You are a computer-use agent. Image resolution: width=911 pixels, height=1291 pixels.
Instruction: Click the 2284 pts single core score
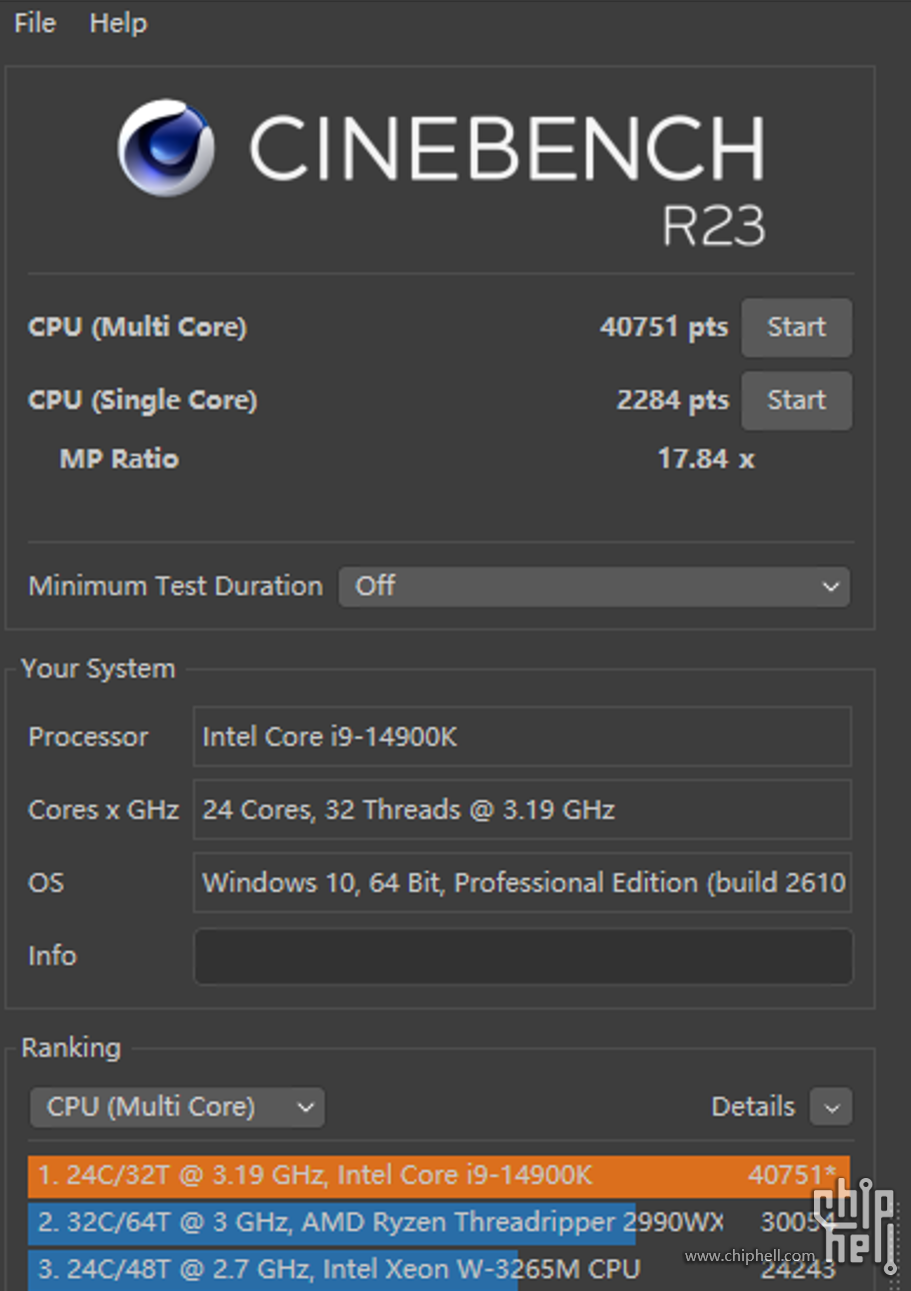point(672,400)
